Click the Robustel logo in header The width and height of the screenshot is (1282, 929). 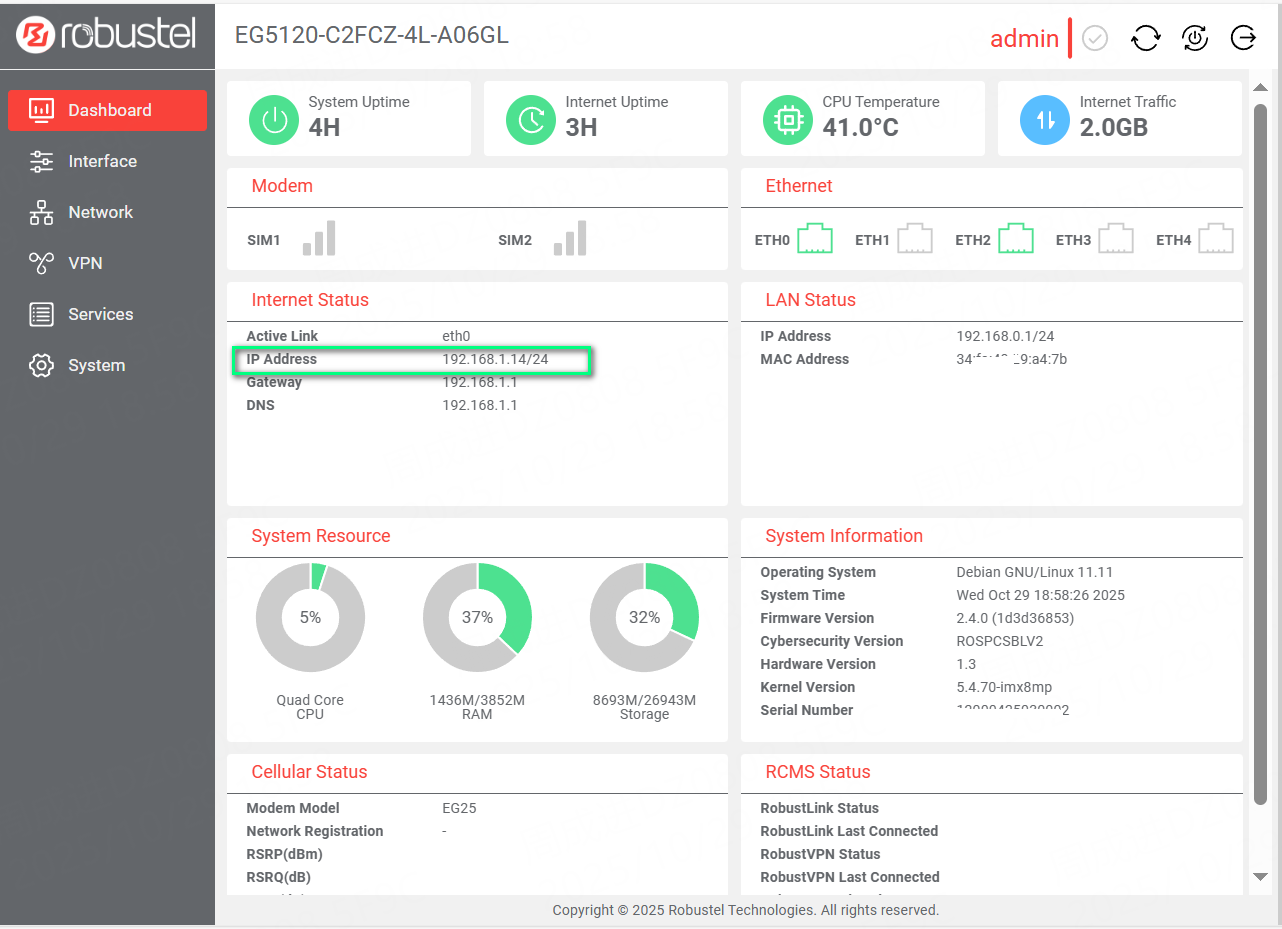(106, 35)
